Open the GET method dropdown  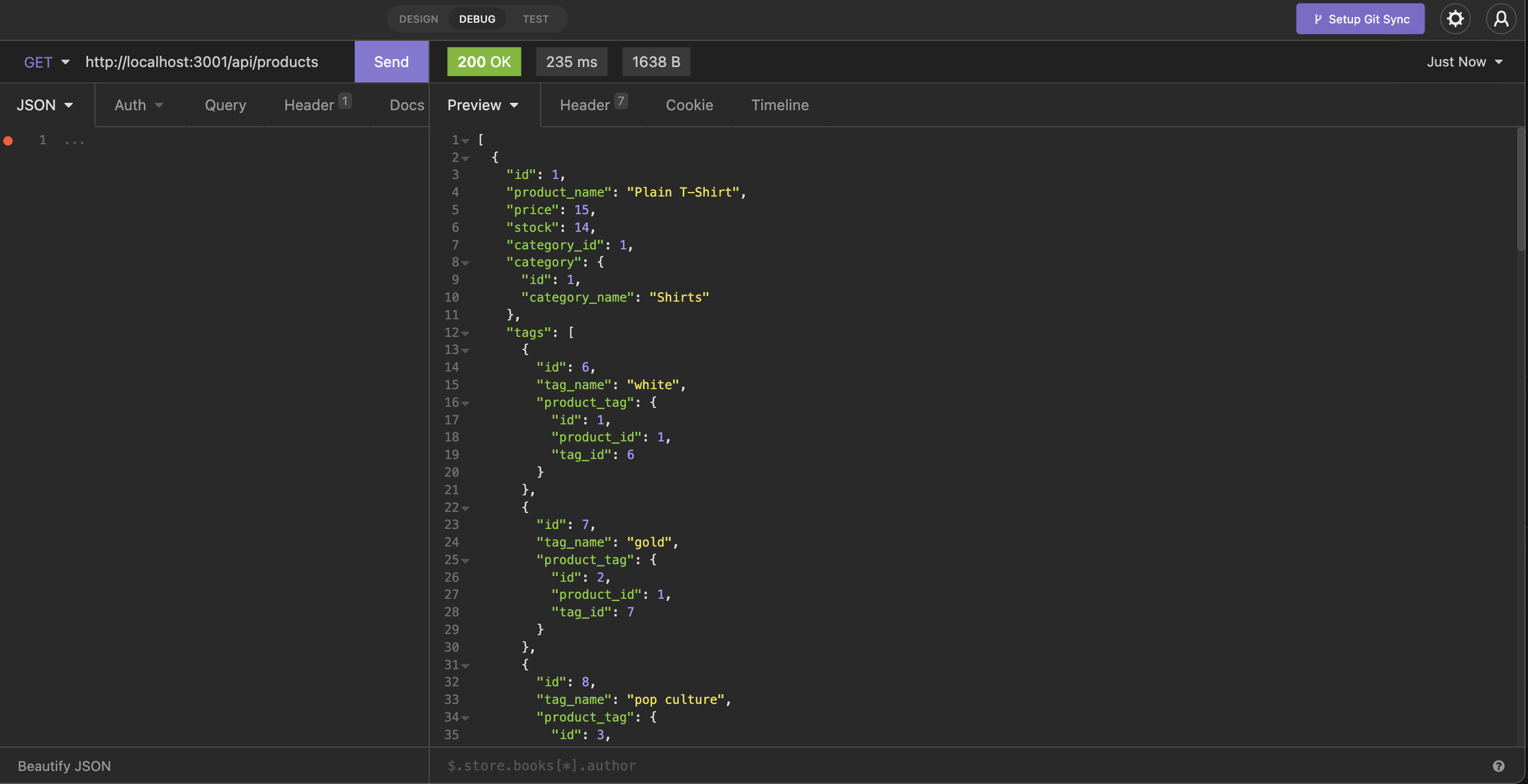click(47, 62)
